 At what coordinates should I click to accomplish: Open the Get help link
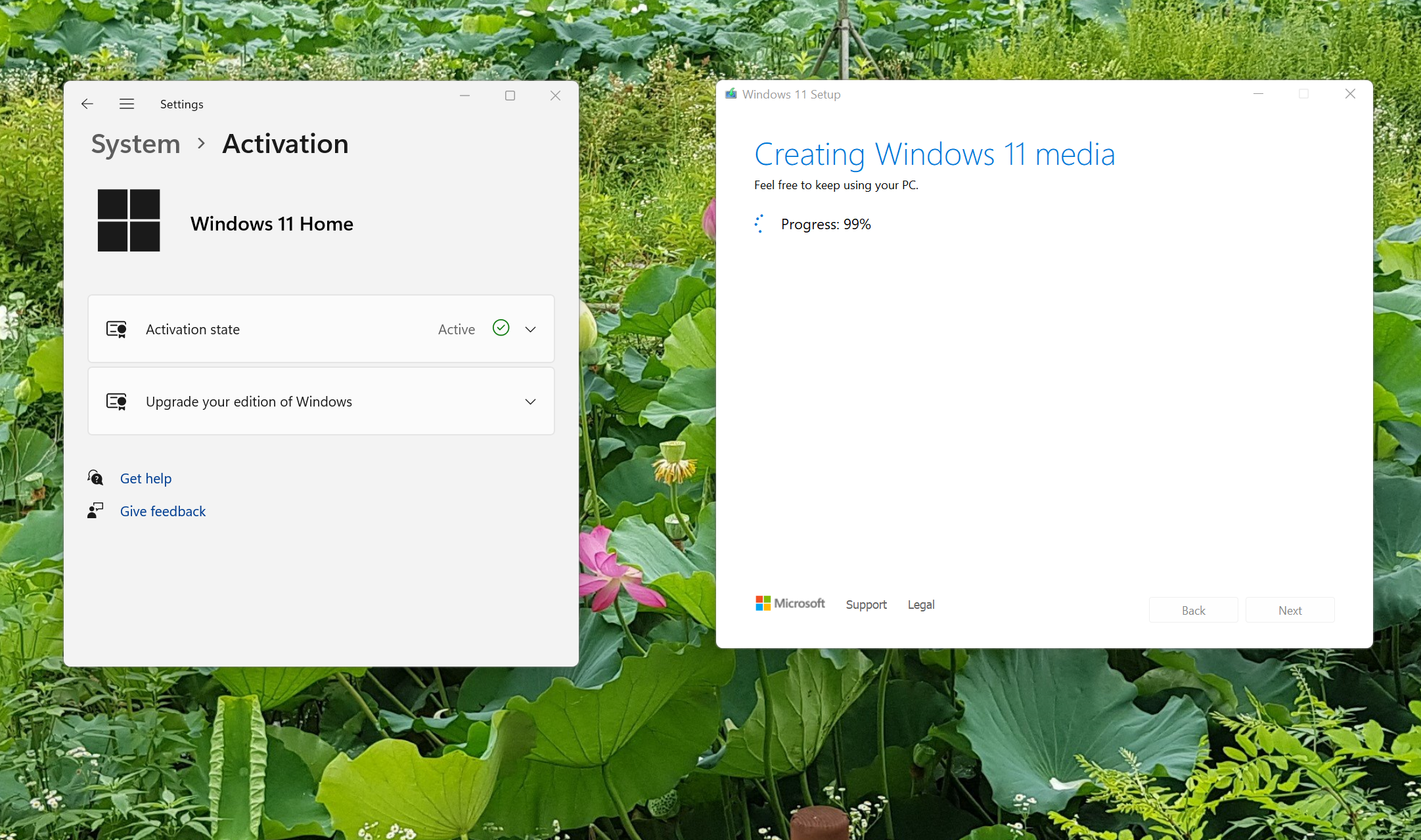tap(146, 478)
